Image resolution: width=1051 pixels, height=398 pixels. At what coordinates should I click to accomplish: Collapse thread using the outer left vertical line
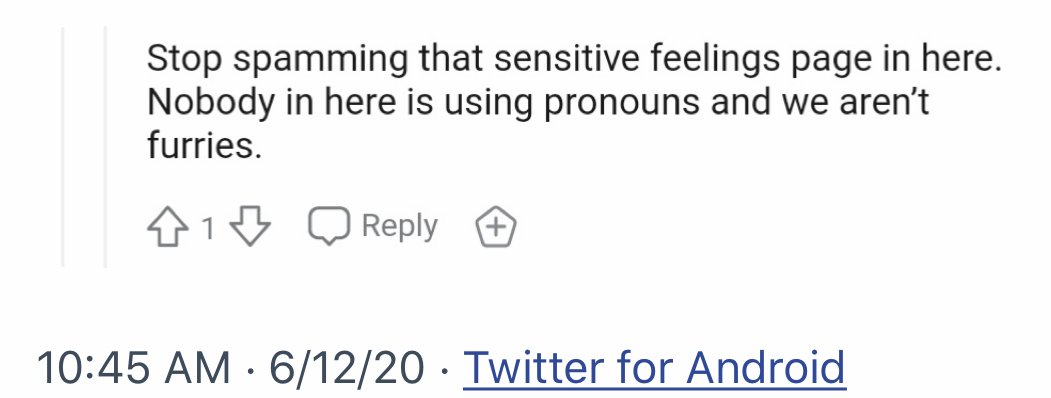click(63, 147)
